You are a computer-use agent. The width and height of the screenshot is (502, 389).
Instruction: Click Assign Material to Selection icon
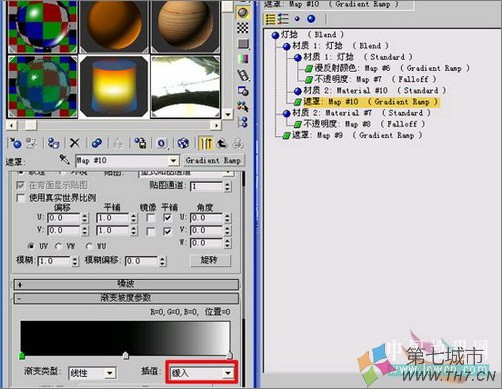click(x=53, y=143)
